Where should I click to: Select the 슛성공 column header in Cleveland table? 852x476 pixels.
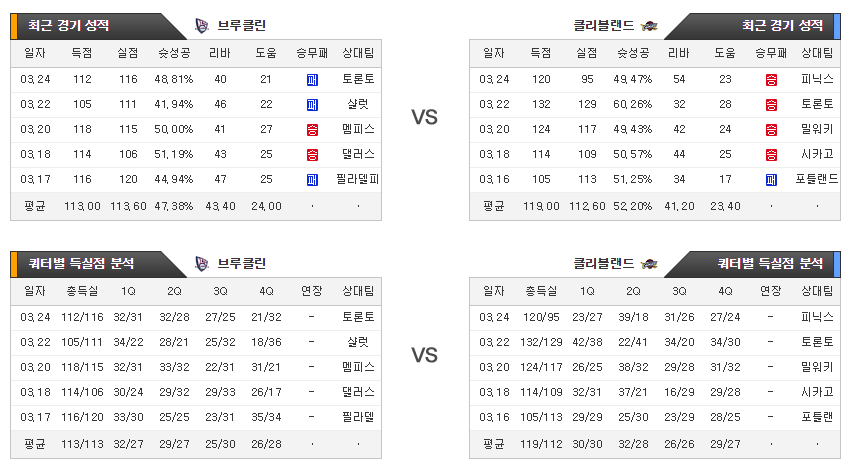633,53
